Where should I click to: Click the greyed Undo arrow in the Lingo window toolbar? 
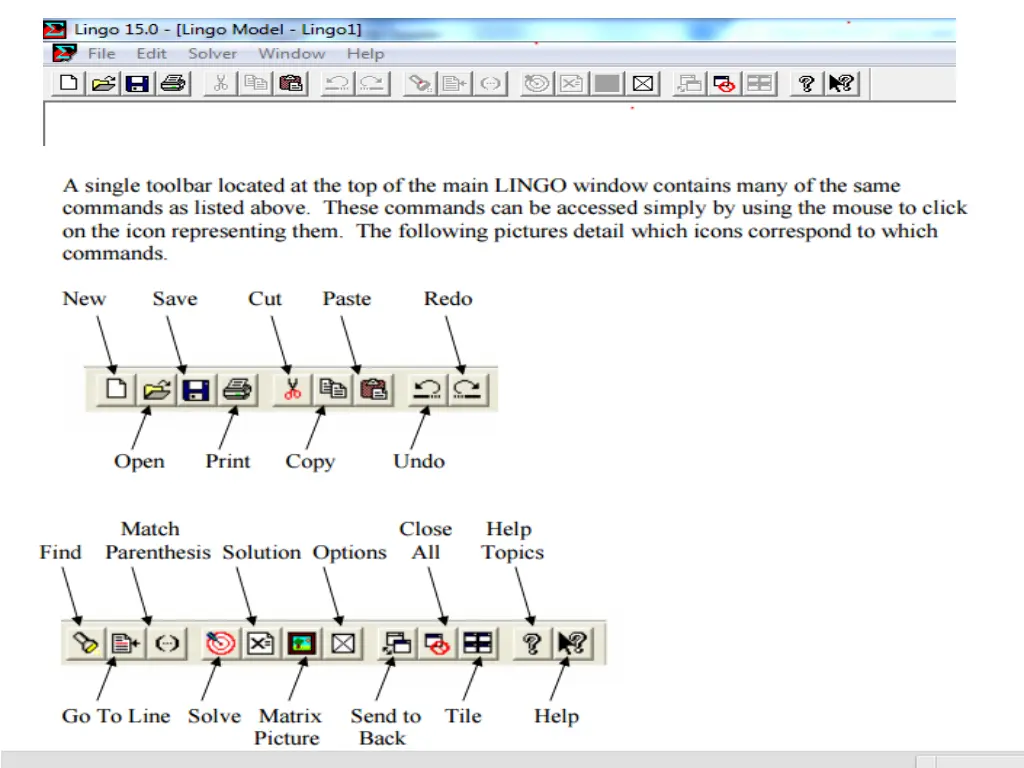pos(338,84)
